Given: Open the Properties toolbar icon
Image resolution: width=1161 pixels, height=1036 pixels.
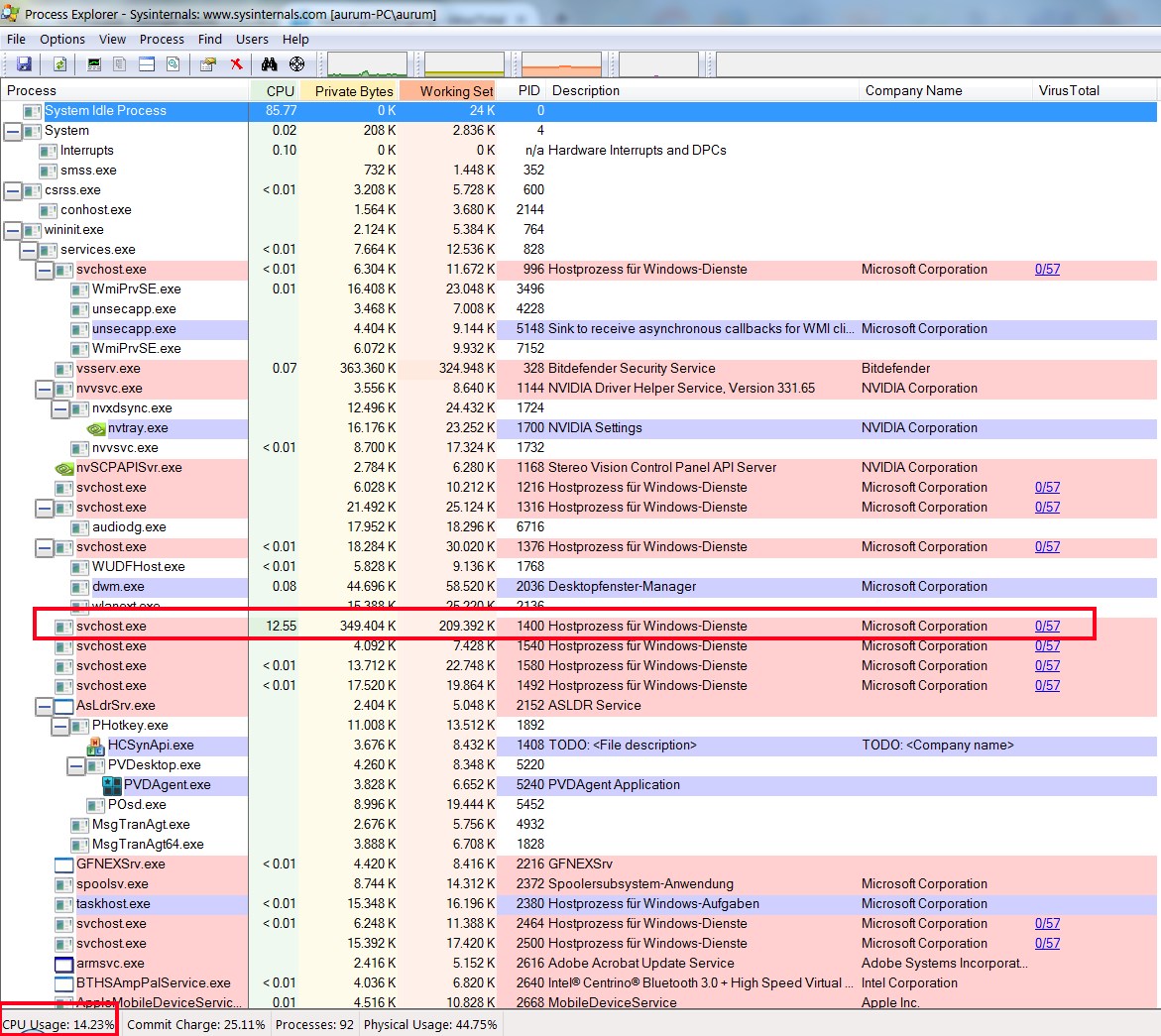Looking at the screenshot, I should click(x=208, y=64).
